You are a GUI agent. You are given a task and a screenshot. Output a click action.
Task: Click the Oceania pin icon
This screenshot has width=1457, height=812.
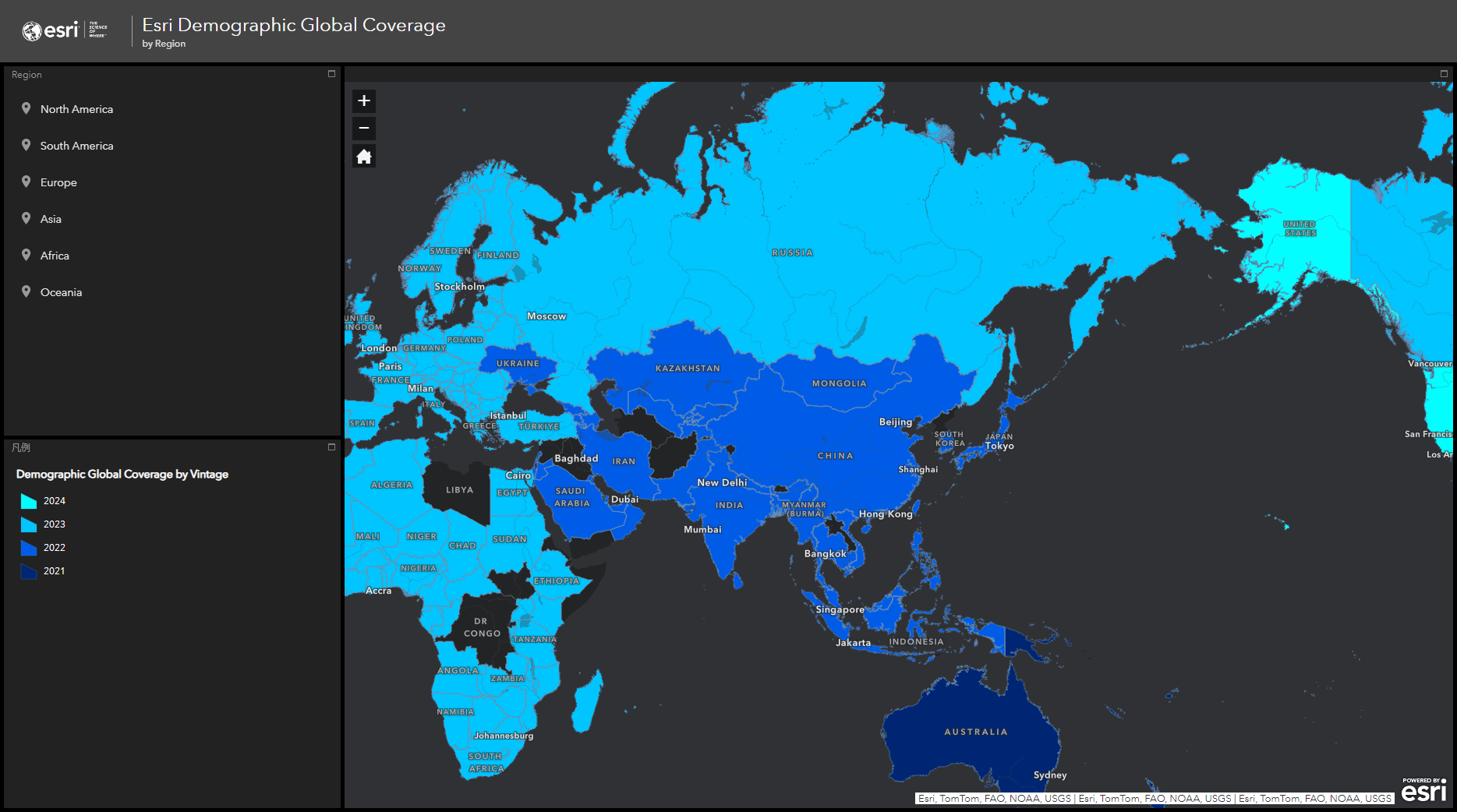tap(26, 291)
